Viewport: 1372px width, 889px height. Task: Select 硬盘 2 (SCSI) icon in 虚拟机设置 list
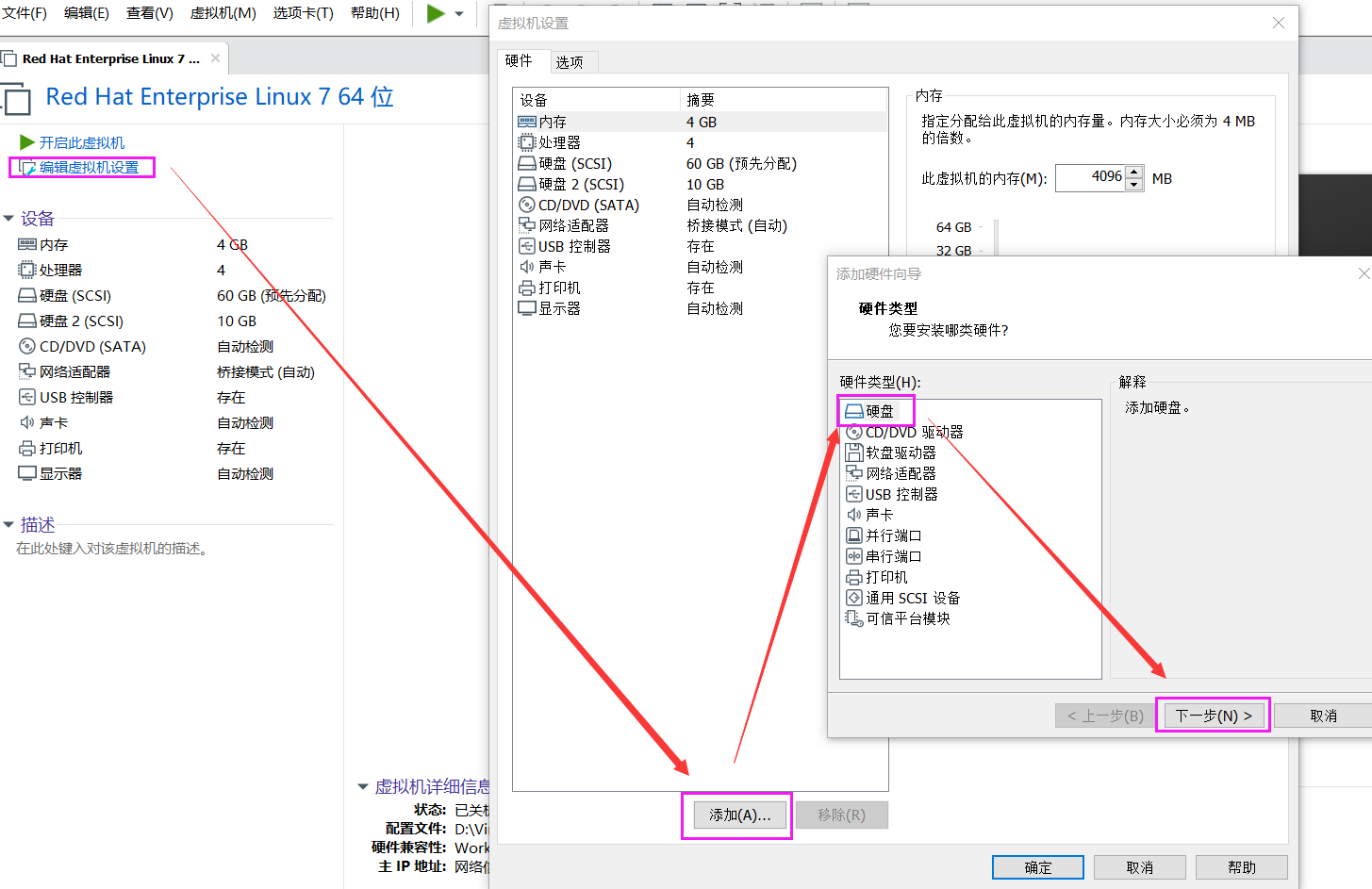coord(527,184)
